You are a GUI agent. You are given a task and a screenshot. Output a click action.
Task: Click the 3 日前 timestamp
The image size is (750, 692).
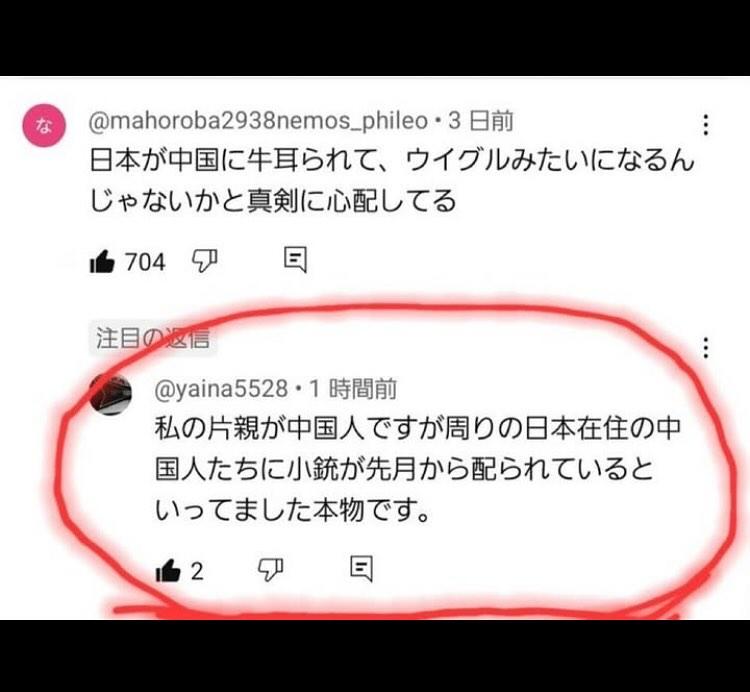point(480,121)
